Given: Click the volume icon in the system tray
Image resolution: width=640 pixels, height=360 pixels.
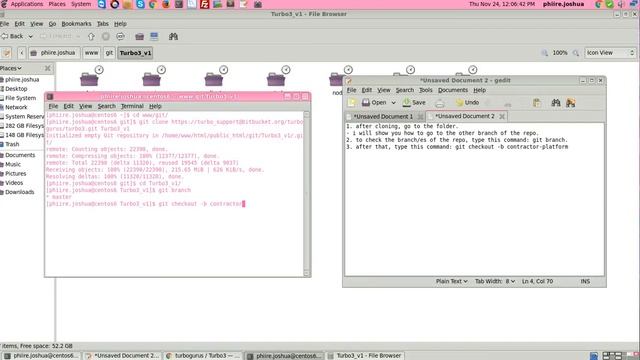Looking at the screenshot, I should pyautogui.click(x=621, y=4).
